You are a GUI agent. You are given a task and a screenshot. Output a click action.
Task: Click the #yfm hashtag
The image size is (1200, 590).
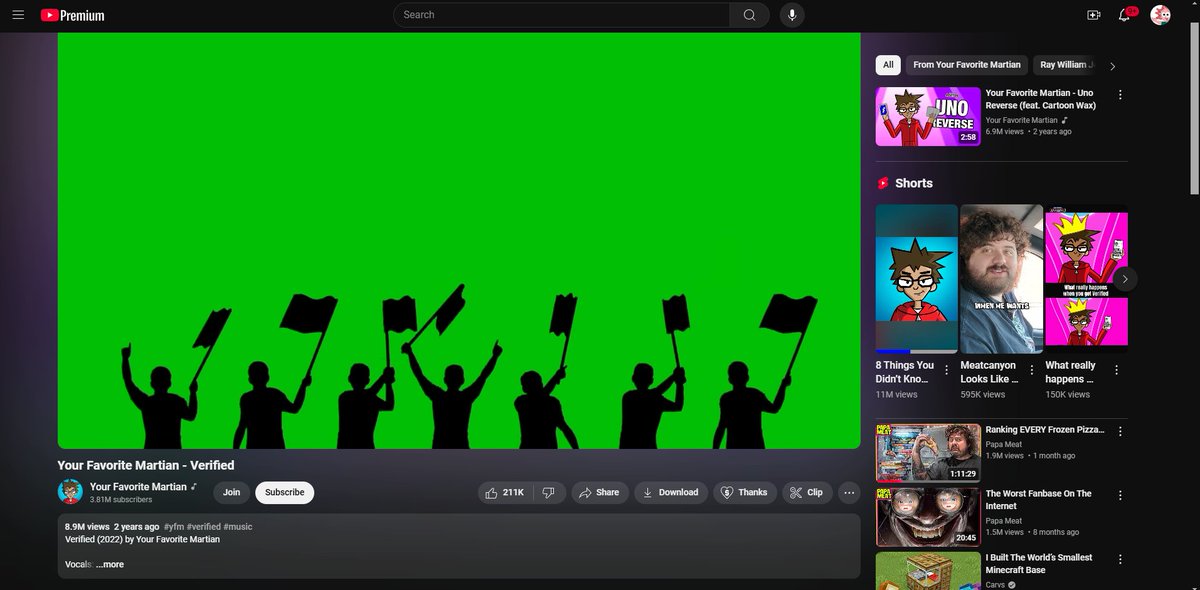pos(173,526)
